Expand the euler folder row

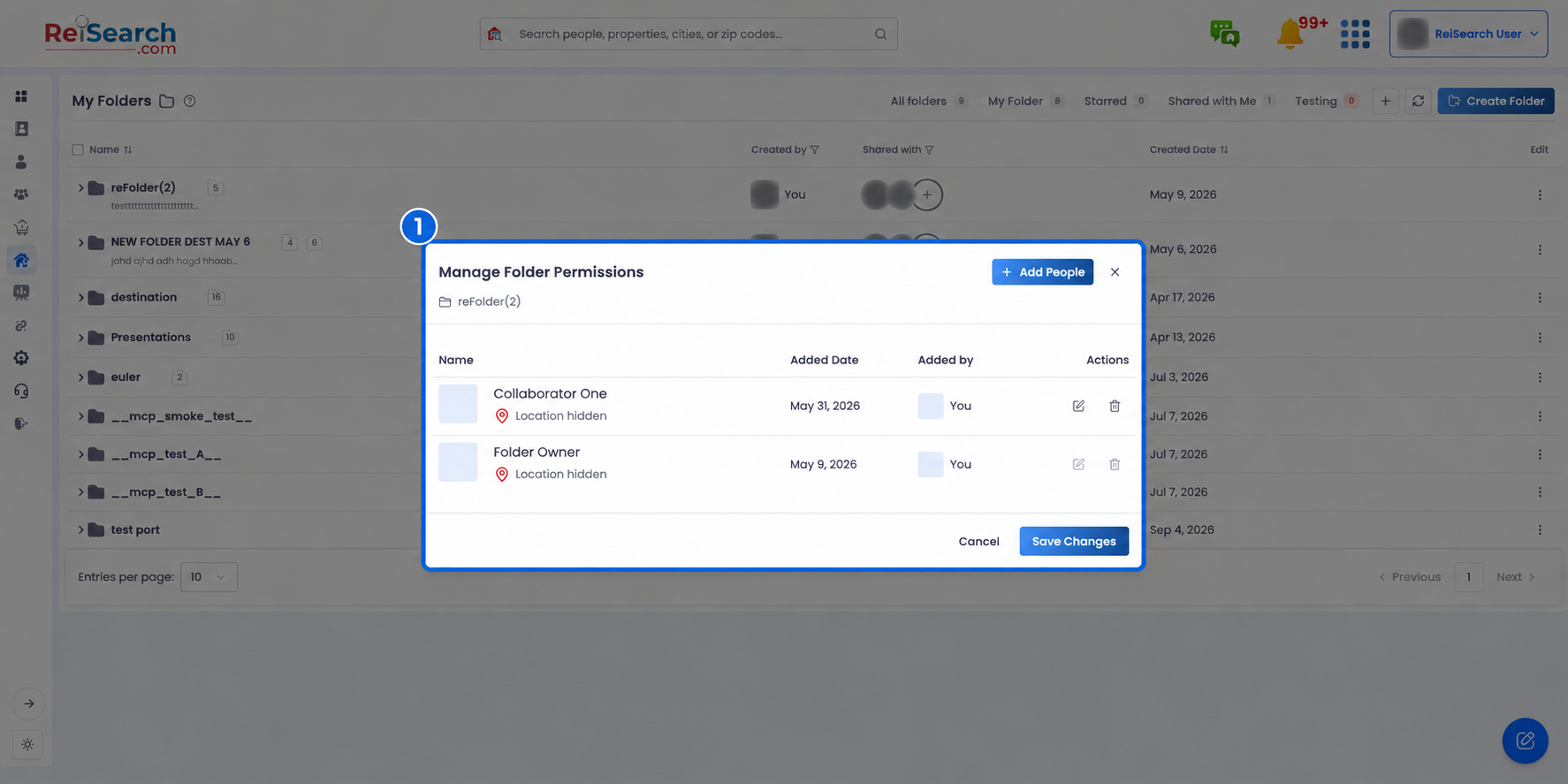click(80, 377)
